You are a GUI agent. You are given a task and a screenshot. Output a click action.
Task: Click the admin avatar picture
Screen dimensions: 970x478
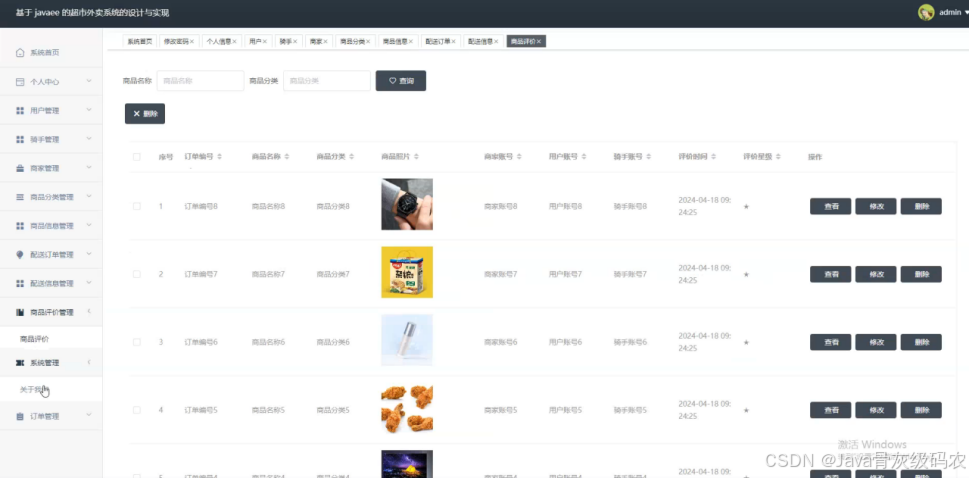click(926, 12)
